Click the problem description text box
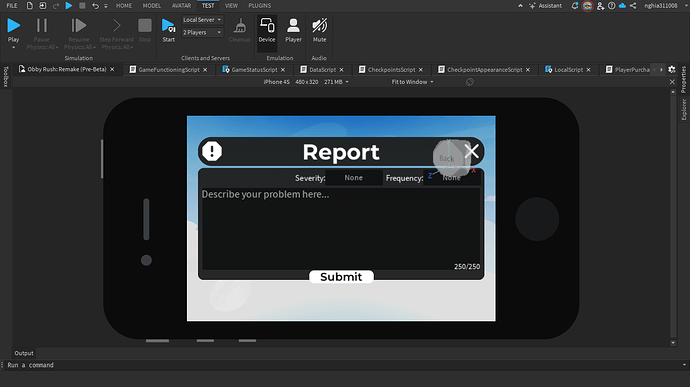690x387 pixels. pyautogui.click(x=341, y=229)
